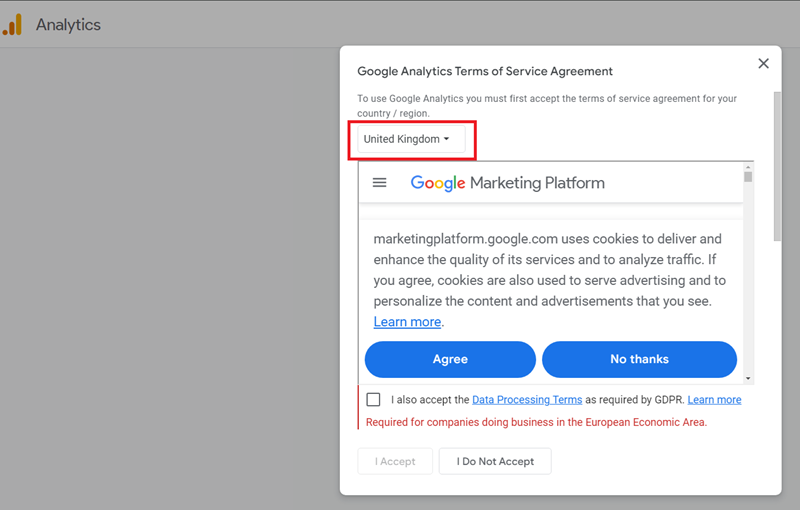Click the No thanks button

tap(639, 359)
